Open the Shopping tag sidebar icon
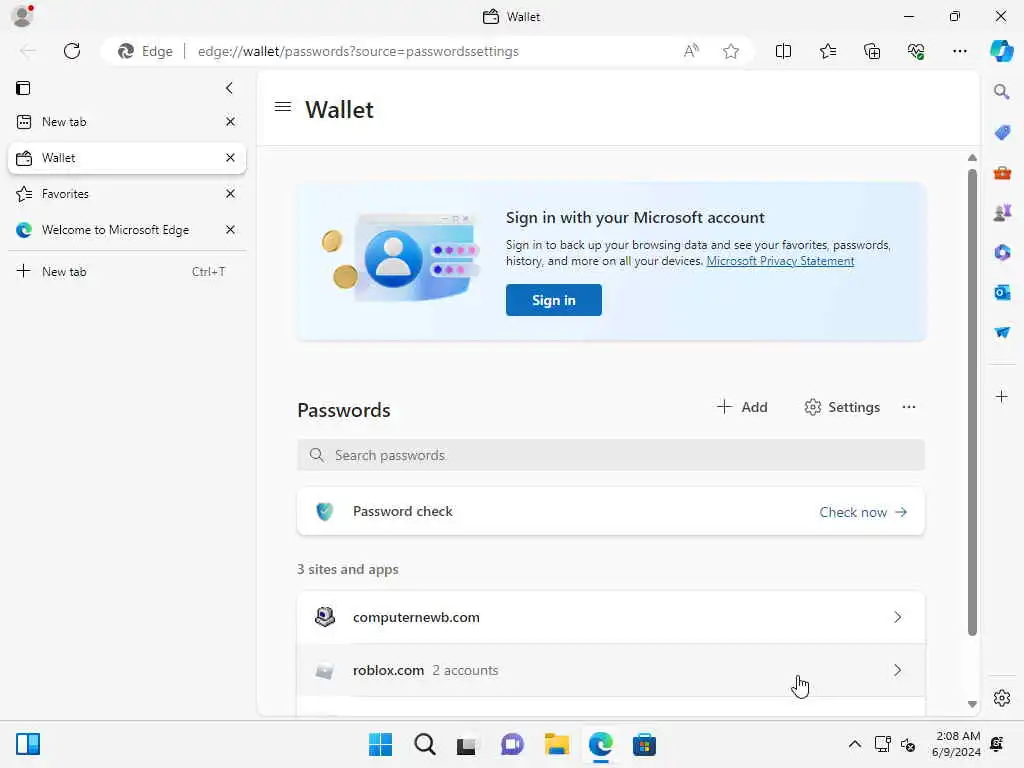The width and height of the screenshot is (1024, 768). click(1002, 132)
